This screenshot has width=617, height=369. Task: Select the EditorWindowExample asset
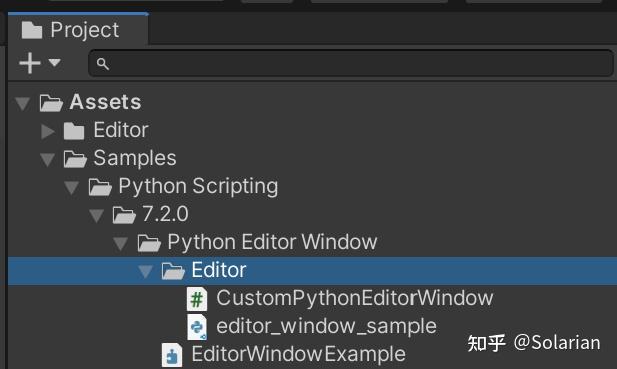click(298, 354)
